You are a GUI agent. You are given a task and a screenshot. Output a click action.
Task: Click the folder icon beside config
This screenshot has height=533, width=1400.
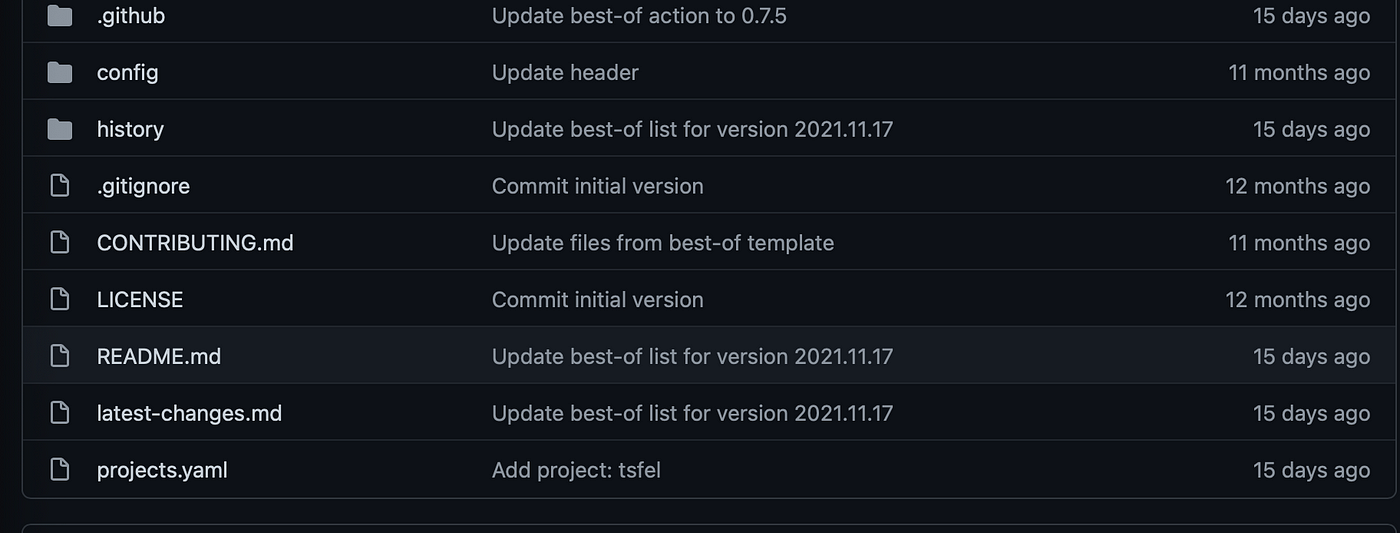(60, 72)
